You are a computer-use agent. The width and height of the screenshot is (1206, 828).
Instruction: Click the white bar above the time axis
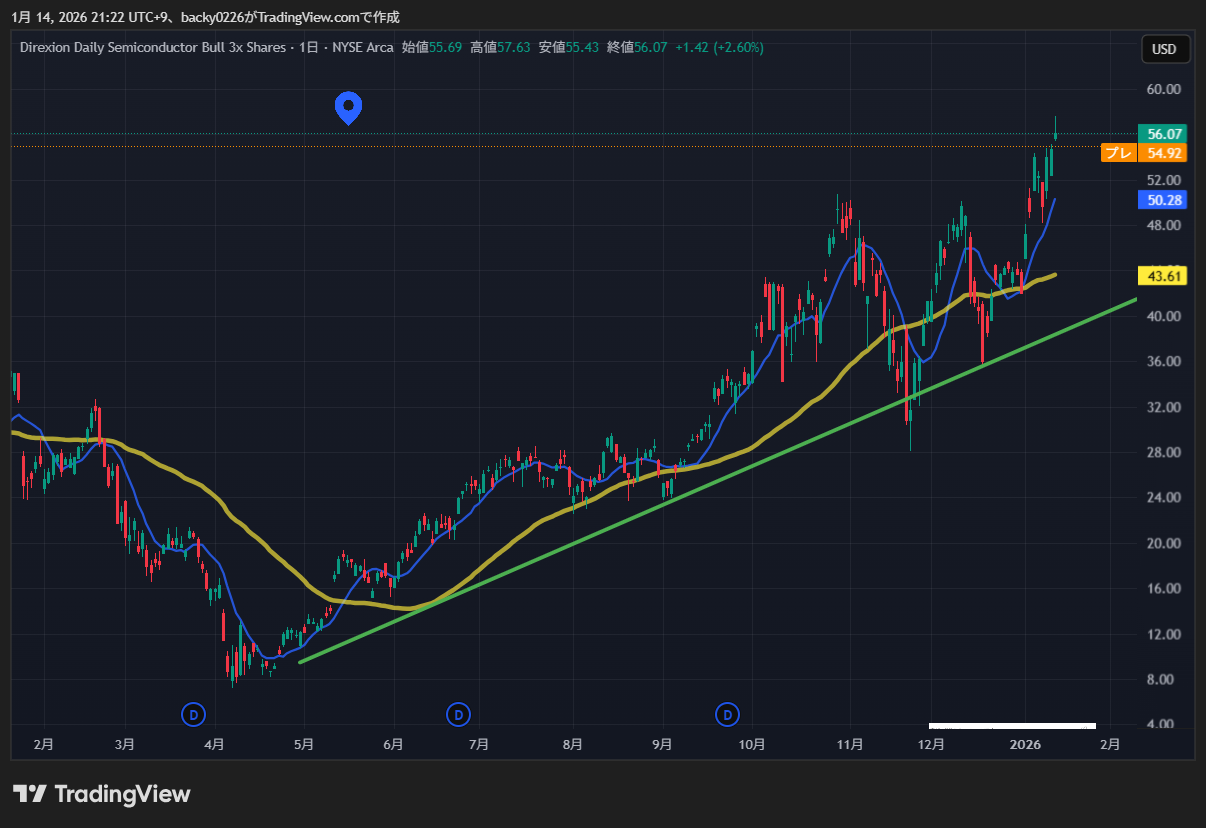(1012, 725)
